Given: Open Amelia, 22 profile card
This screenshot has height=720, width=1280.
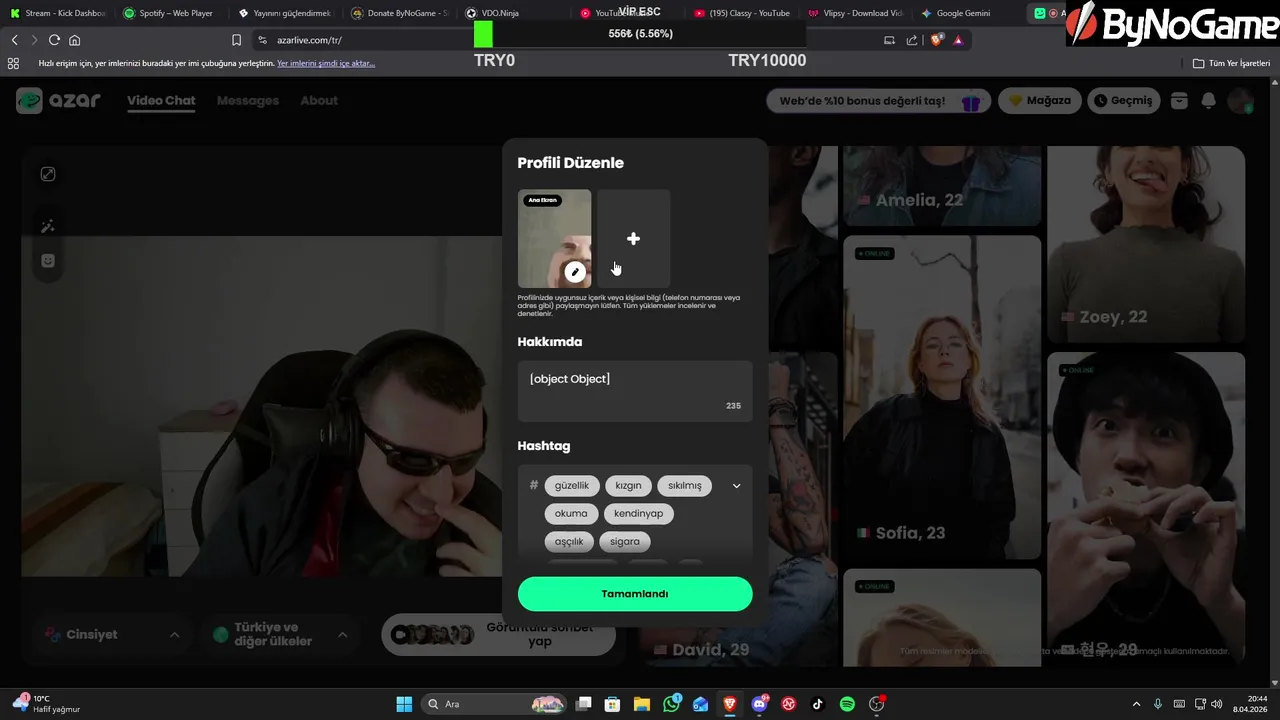Looking at the screenshot, I should click(x=942, y=187).
